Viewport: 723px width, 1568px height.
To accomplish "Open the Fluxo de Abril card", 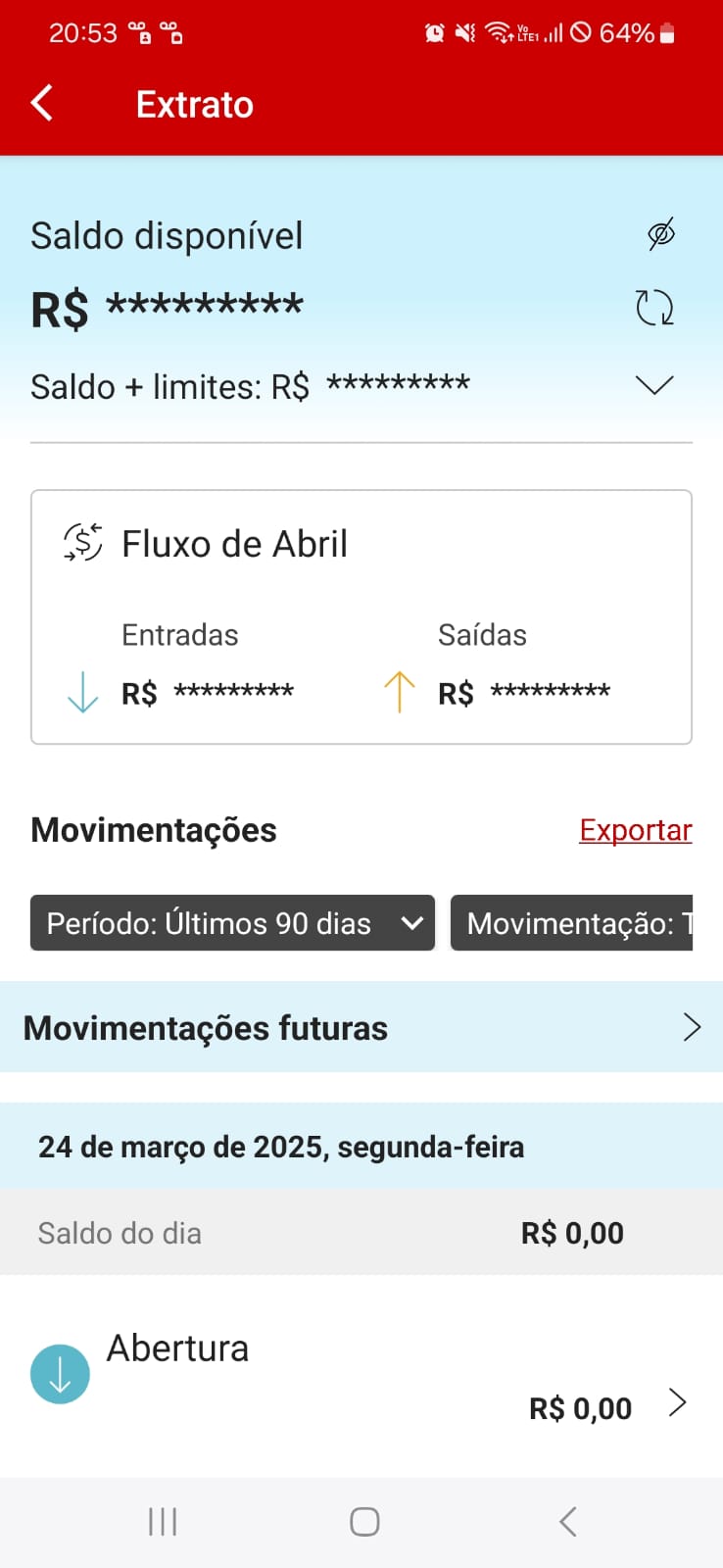I will tap(361, 616).
